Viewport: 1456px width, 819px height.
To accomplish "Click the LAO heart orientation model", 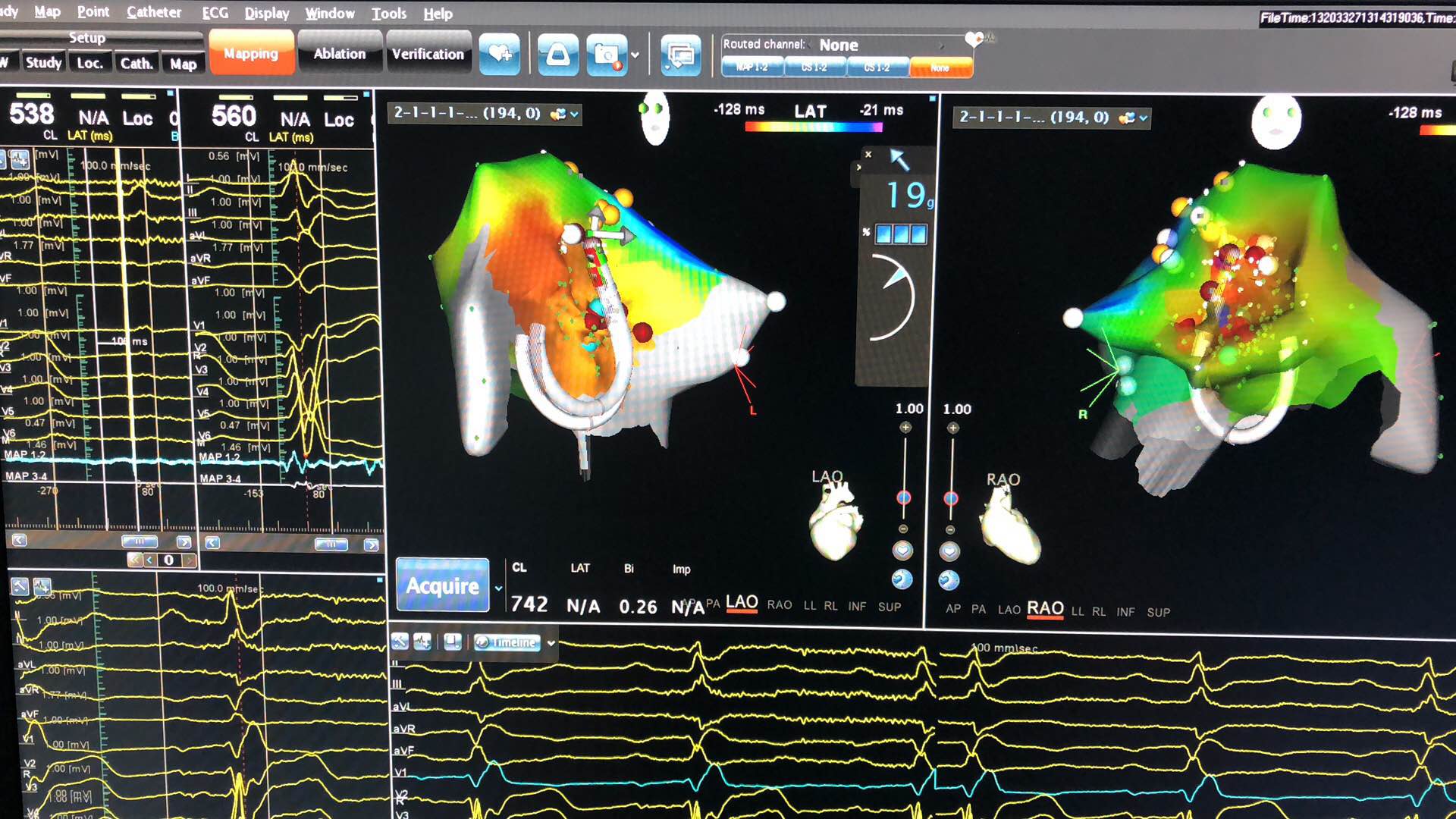I will click(836, 520).
